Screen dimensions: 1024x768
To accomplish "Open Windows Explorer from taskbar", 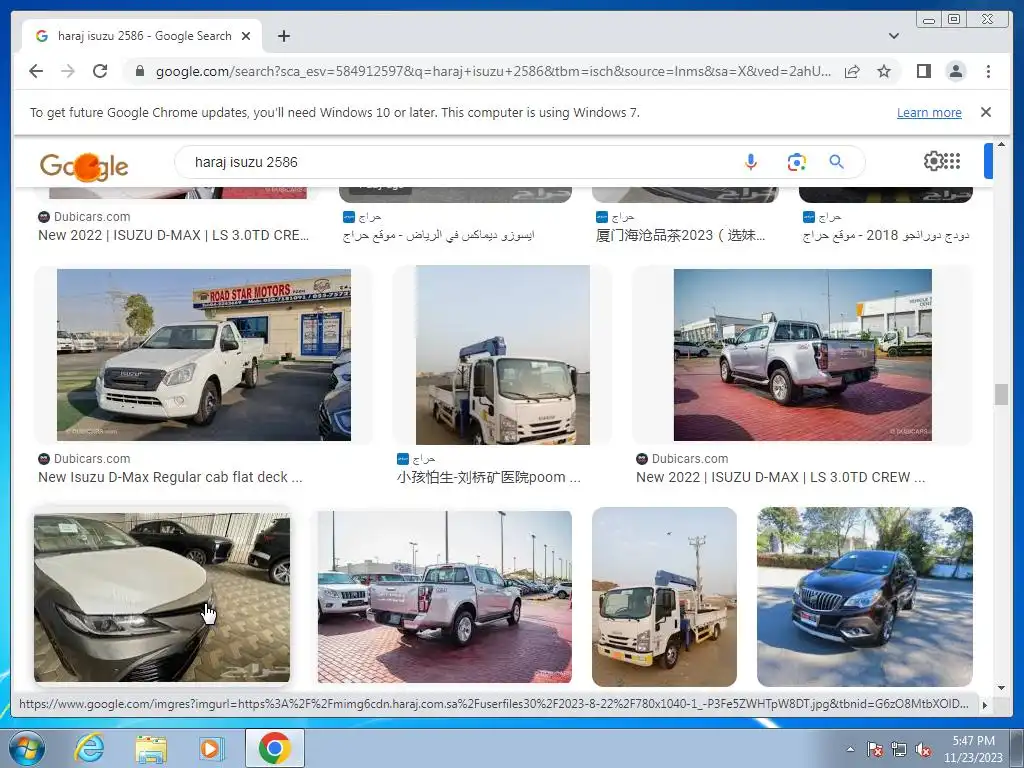I will 151,748.
